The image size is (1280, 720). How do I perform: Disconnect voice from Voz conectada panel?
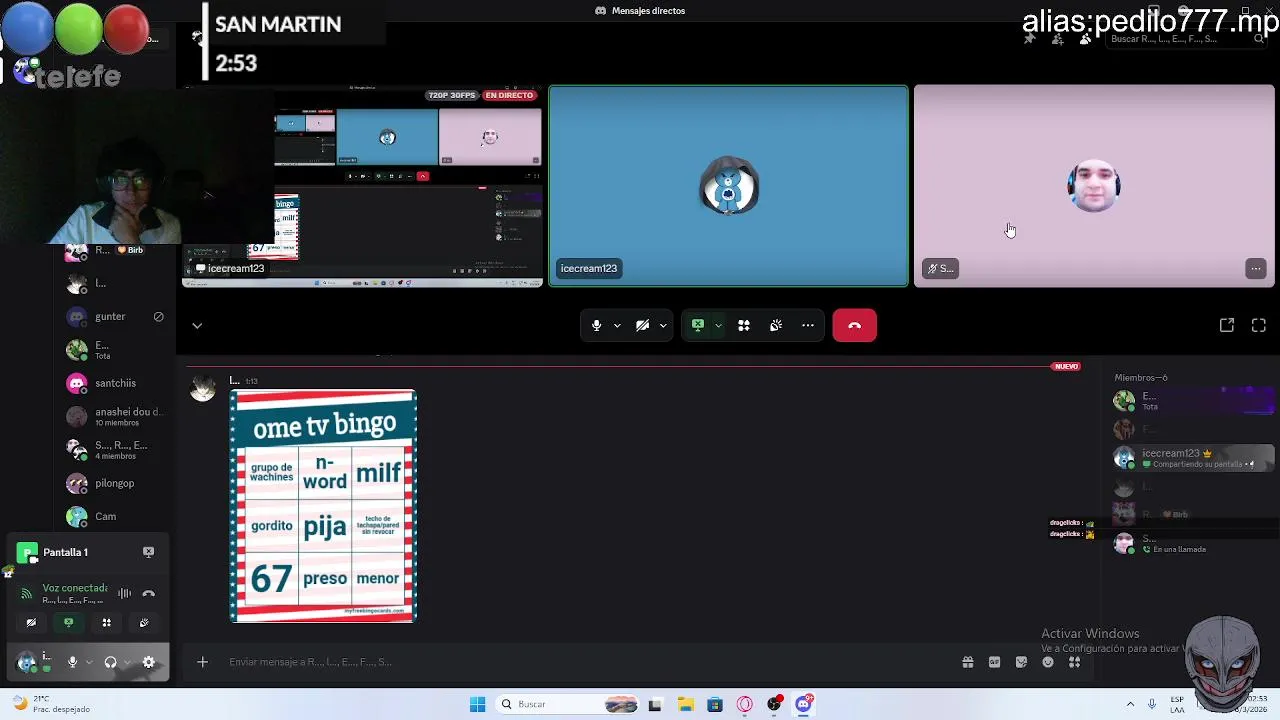[x=148, y=593]
